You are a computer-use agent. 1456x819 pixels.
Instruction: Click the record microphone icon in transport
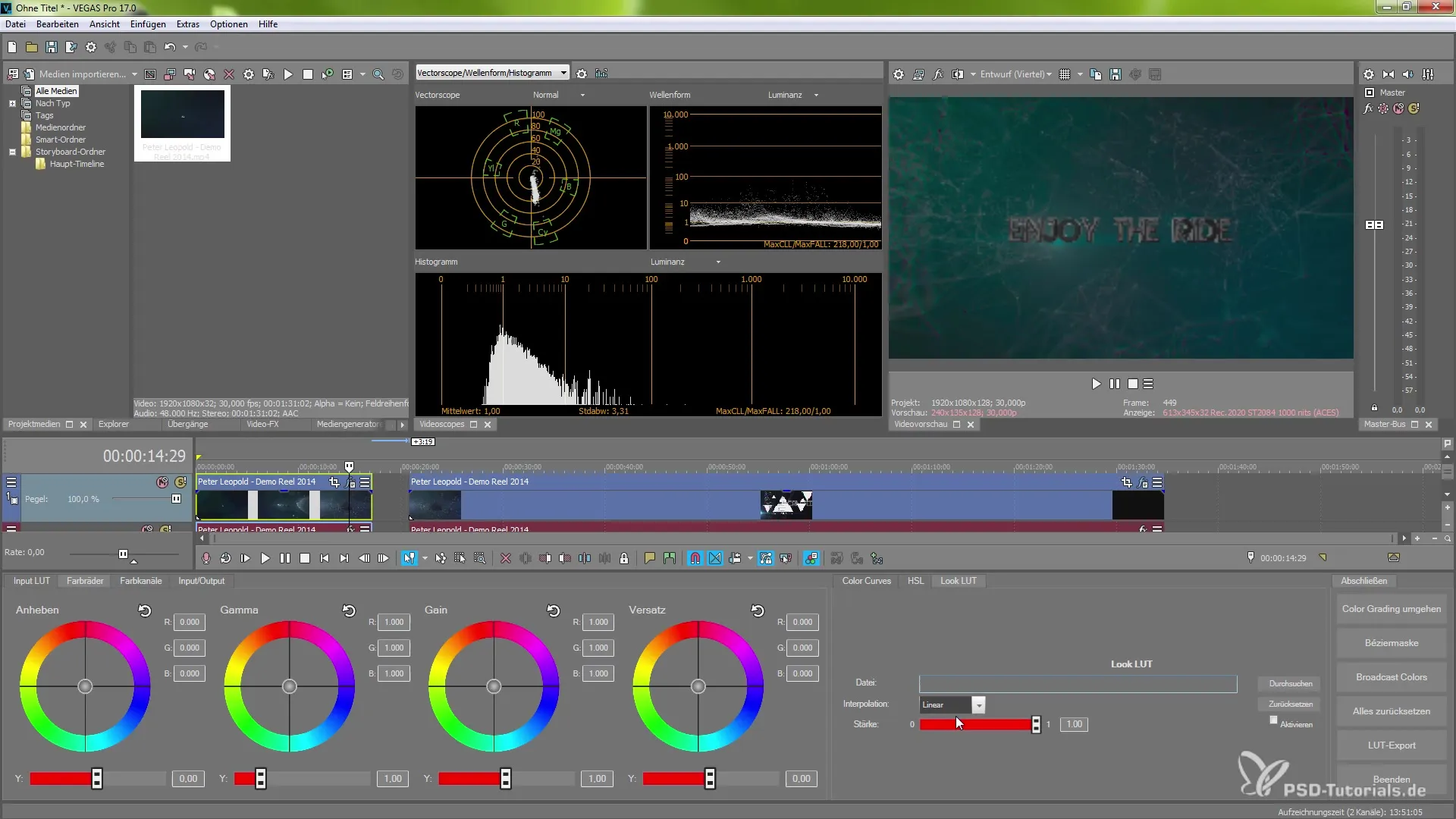coord(206,558)
